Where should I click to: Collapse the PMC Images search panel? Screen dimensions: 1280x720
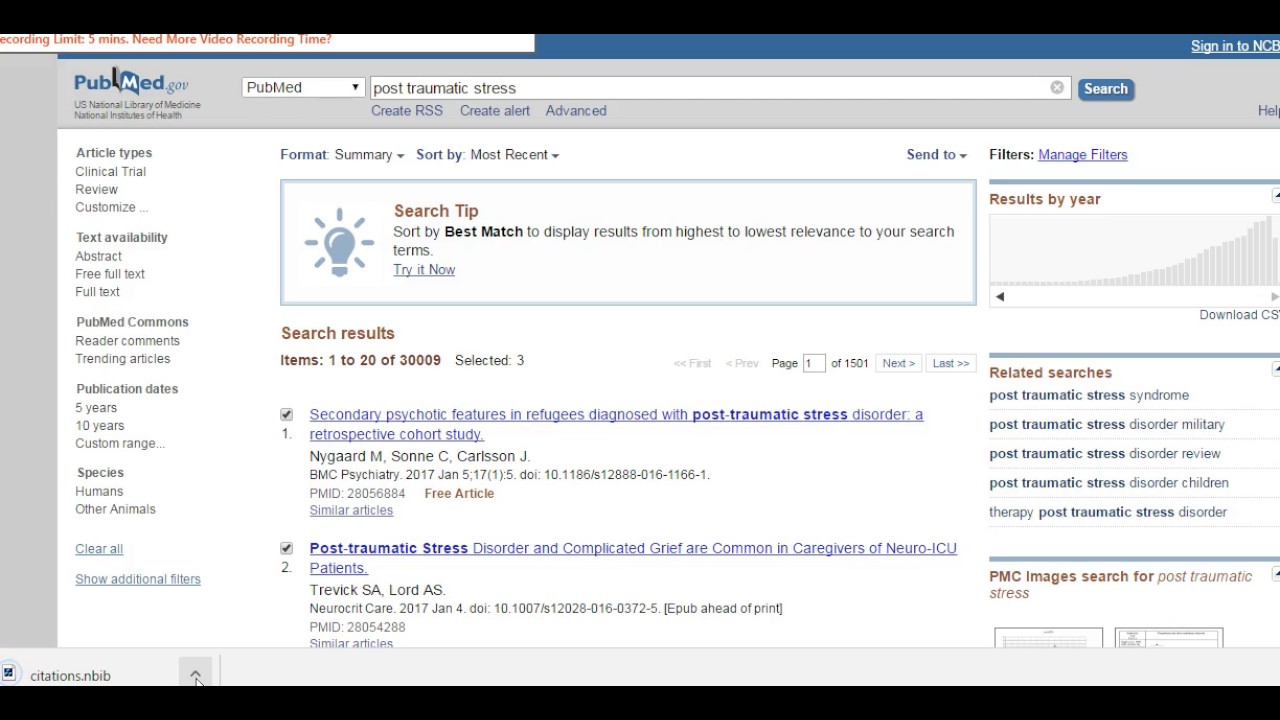[x=1276, y=573]
